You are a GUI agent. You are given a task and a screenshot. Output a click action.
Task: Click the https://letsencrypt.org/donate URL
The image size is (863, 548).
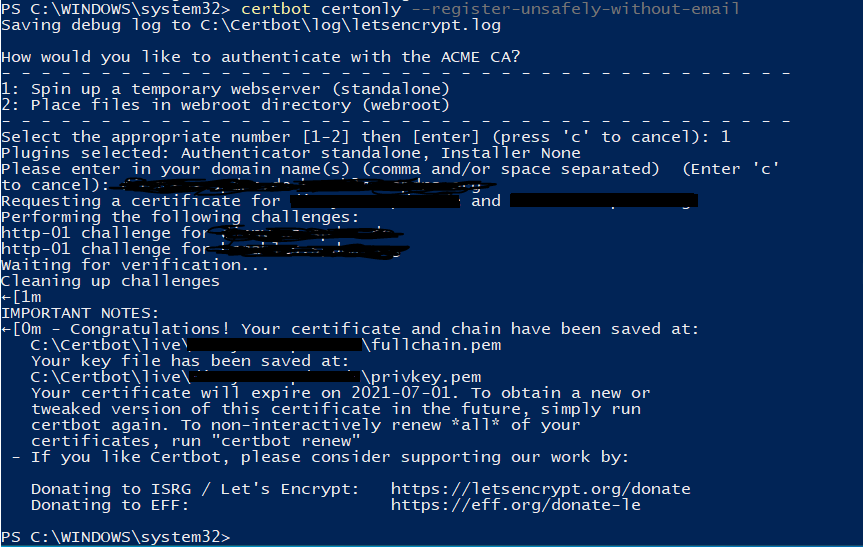coord(540,489)
